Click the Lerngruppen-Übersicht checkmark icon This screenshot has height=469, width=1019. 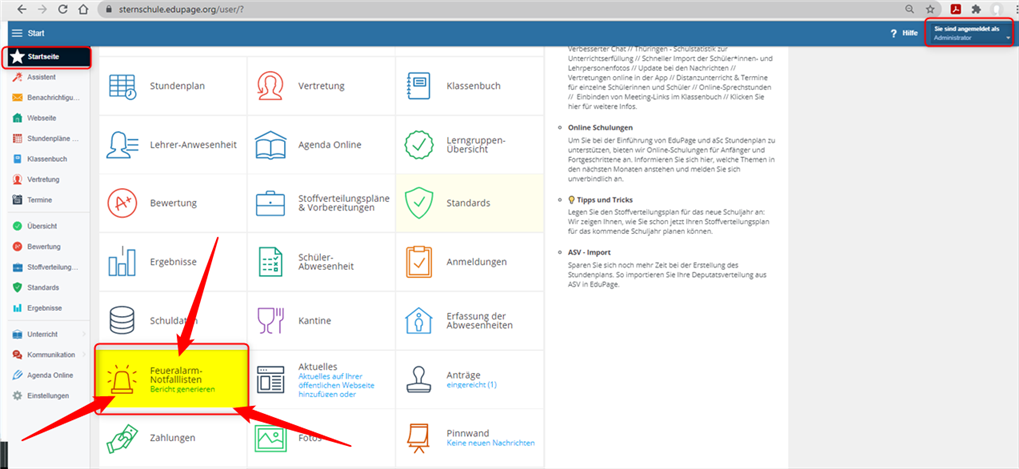[x=419, y=144]
